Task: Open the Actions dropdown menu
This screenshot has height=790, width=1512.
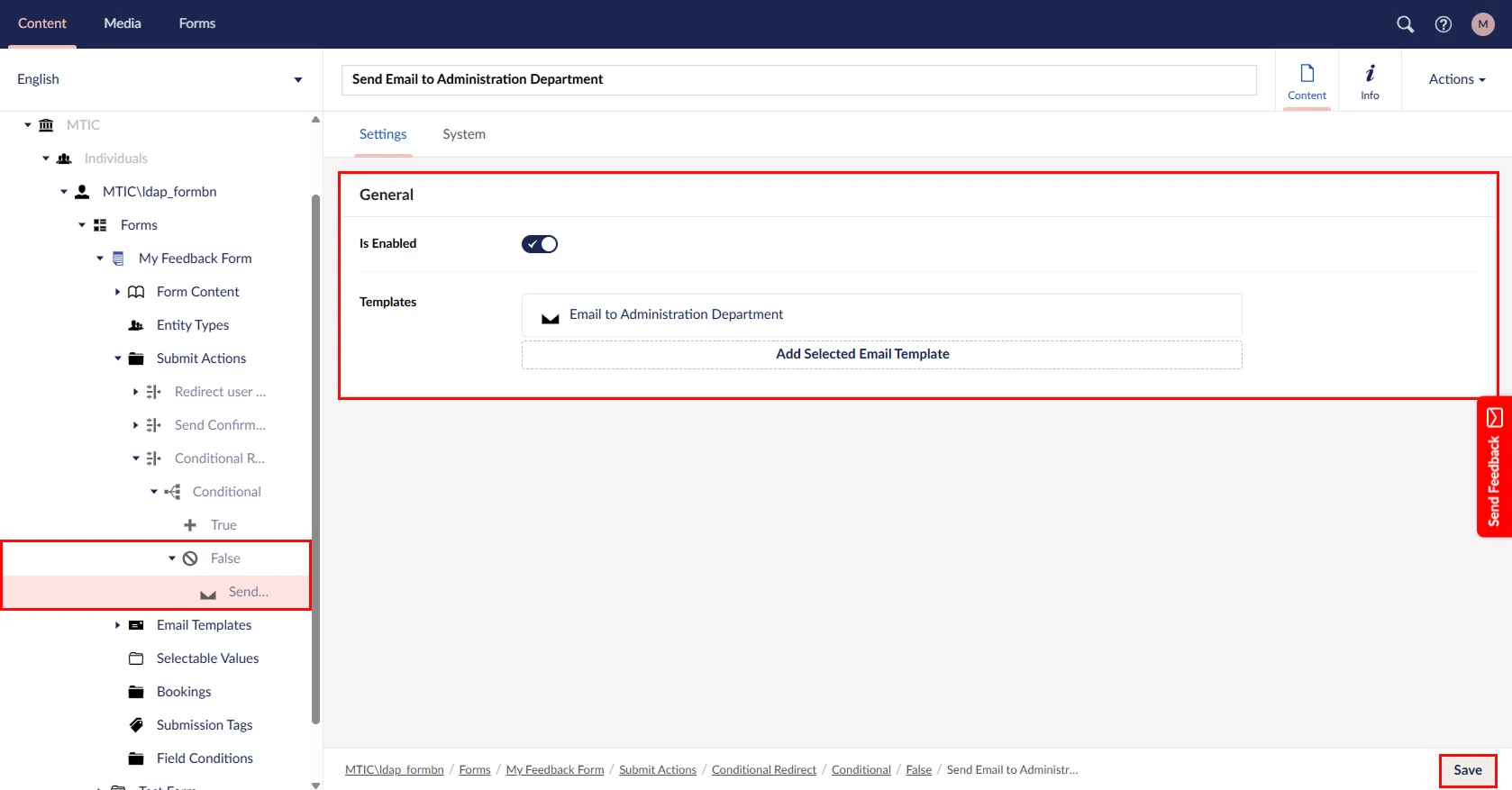Action: (1456, 79)
